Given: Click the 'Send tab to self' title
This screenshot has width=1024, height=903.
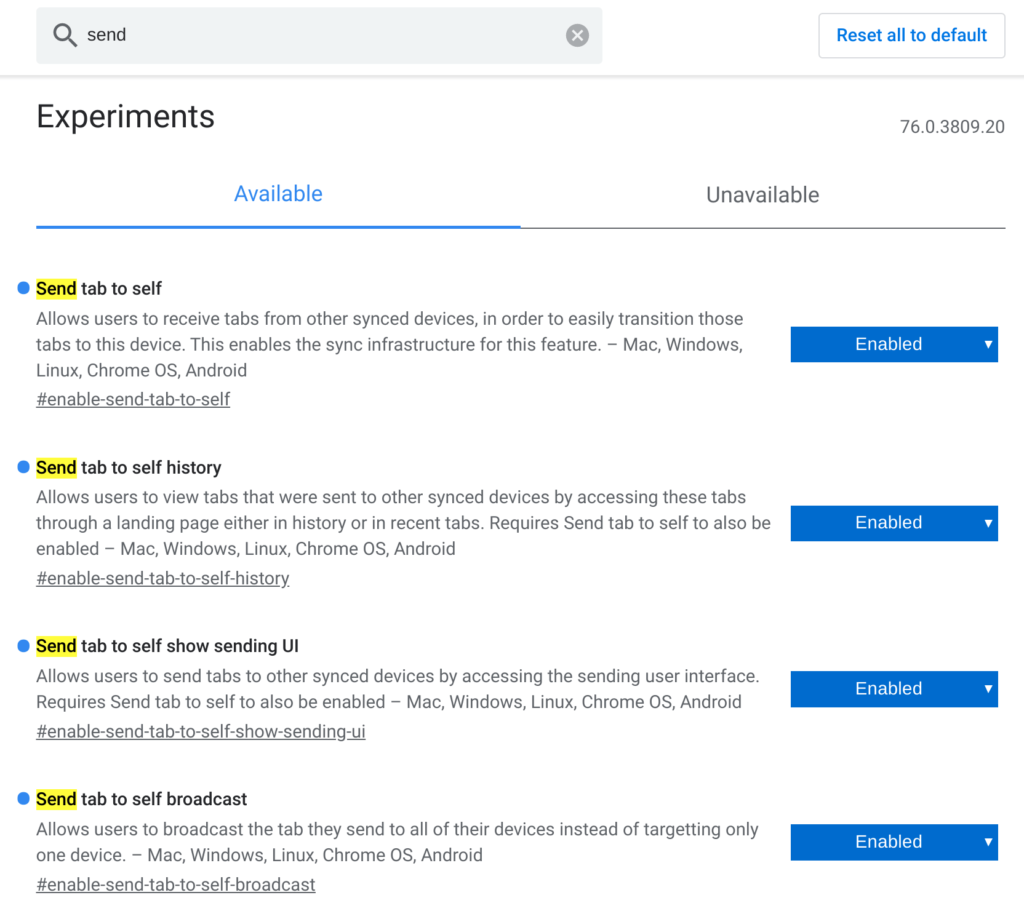Looking at the screenshot, I should click(99, 289).
